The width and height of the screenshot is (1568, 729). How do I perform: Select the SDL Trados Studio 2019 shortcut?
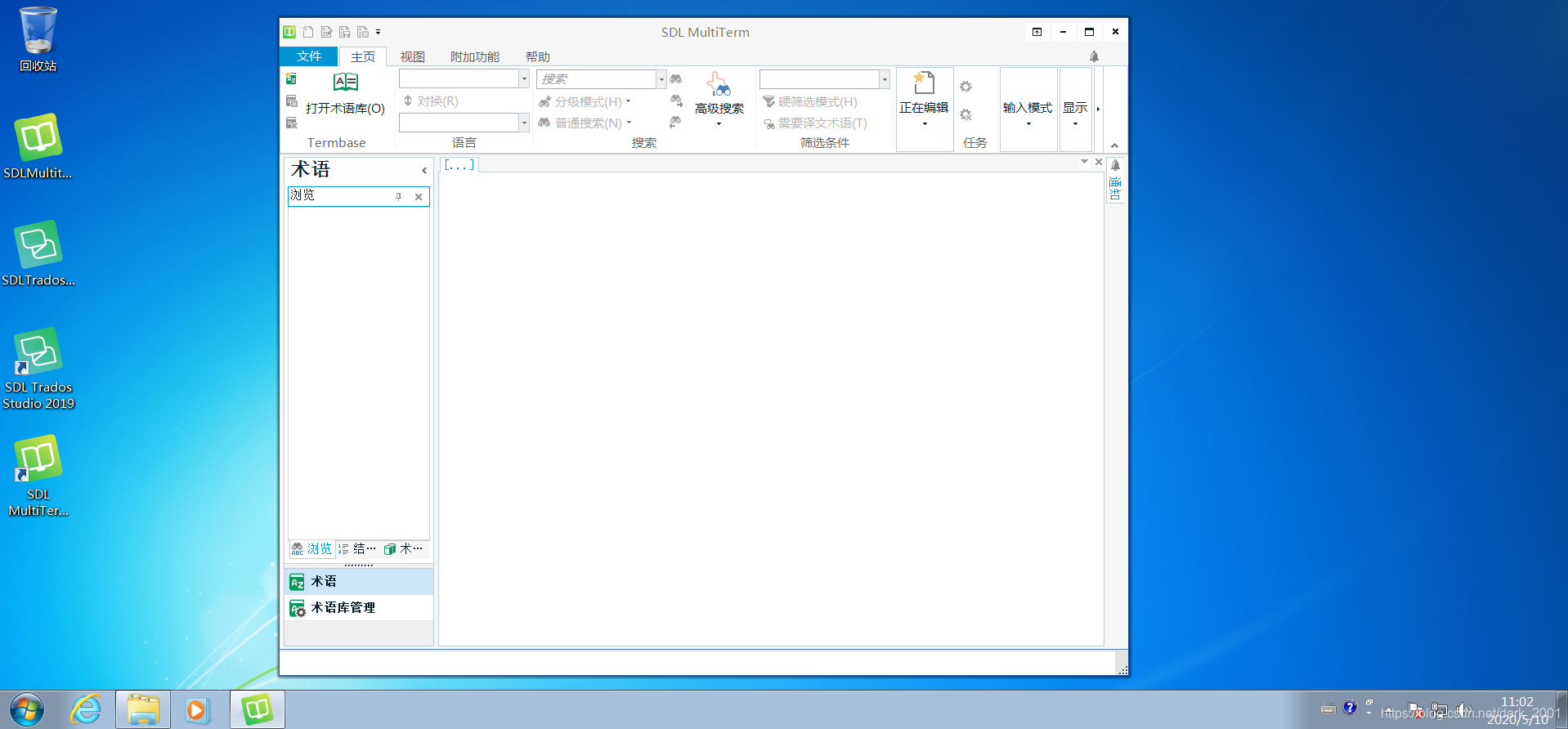pos(38,368)
